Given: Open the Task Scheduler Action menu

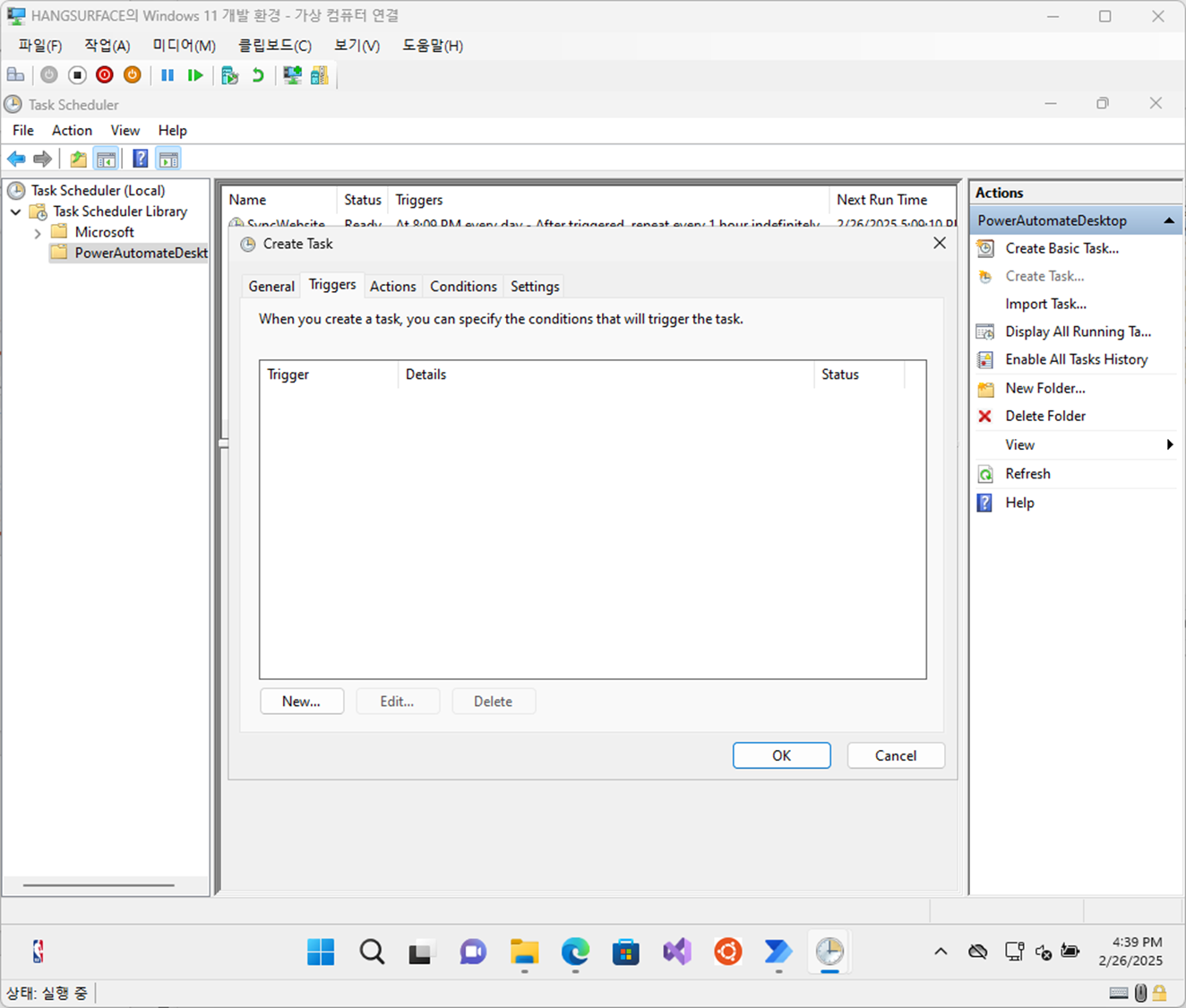Looking at the screenshot, I should (72, 131).
